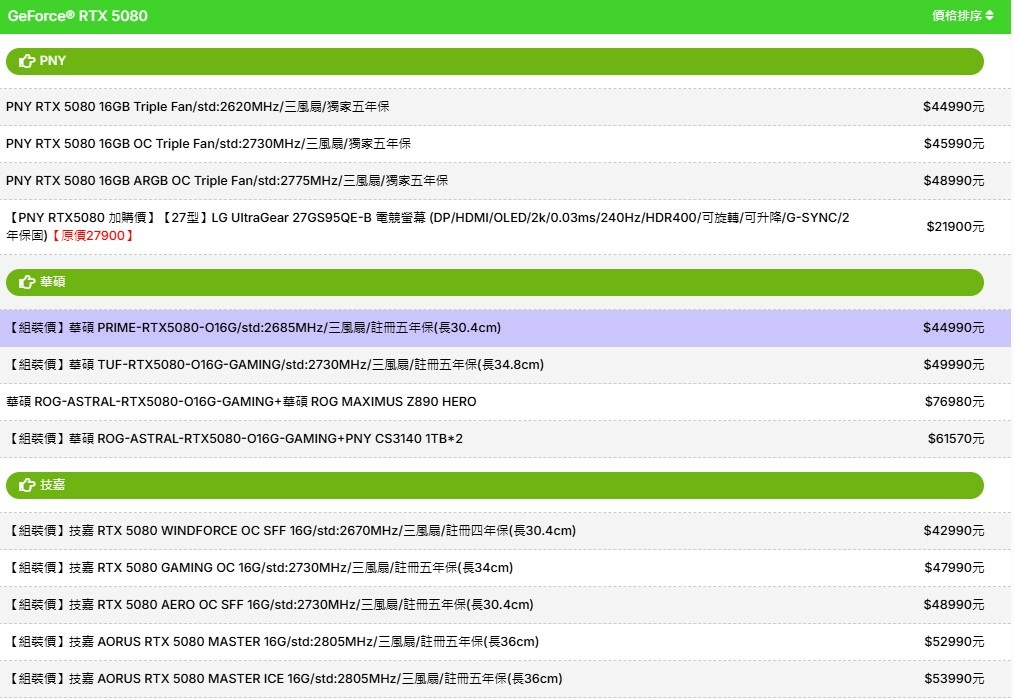Click the $61570元 price
The image size is (1014, 700).
(956, 439)
